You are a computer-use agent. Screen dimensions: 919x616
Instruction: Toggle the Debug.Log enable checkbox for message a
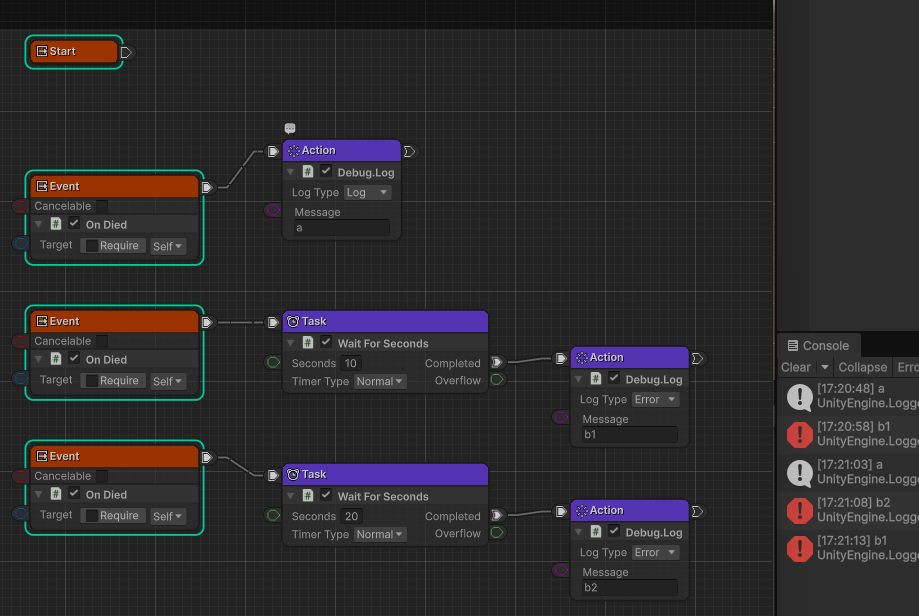pos(326,172)
